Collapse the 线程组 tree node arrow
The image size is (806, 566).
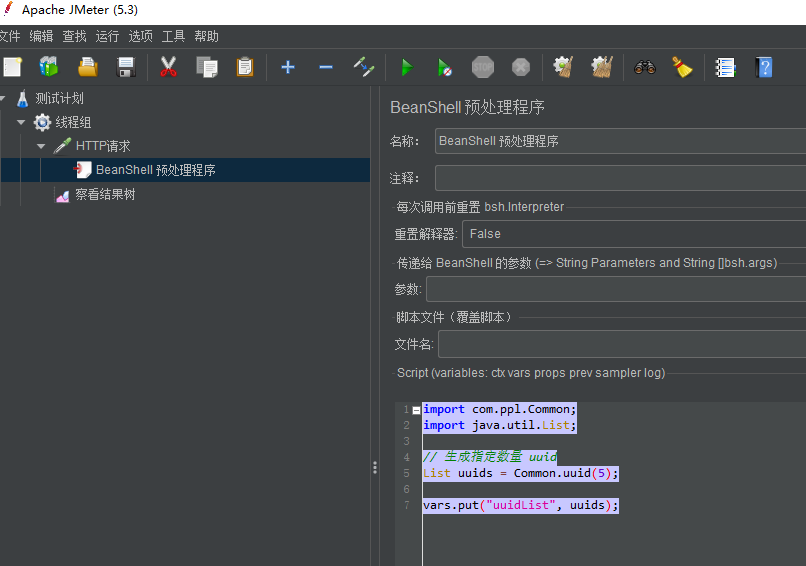21,122
